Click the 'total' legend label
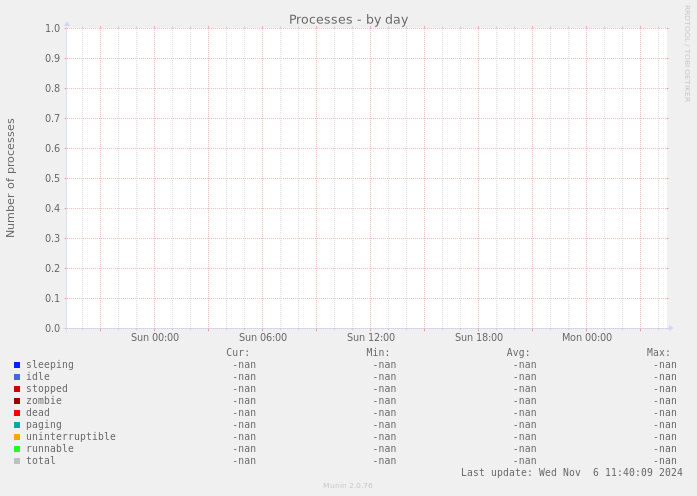The width and height of the screenshot is (697, 496). 40,460
